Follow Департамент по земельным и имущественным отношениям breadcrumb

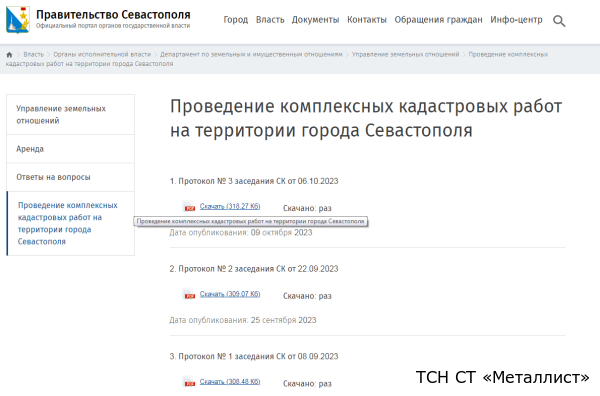(251, 54)
